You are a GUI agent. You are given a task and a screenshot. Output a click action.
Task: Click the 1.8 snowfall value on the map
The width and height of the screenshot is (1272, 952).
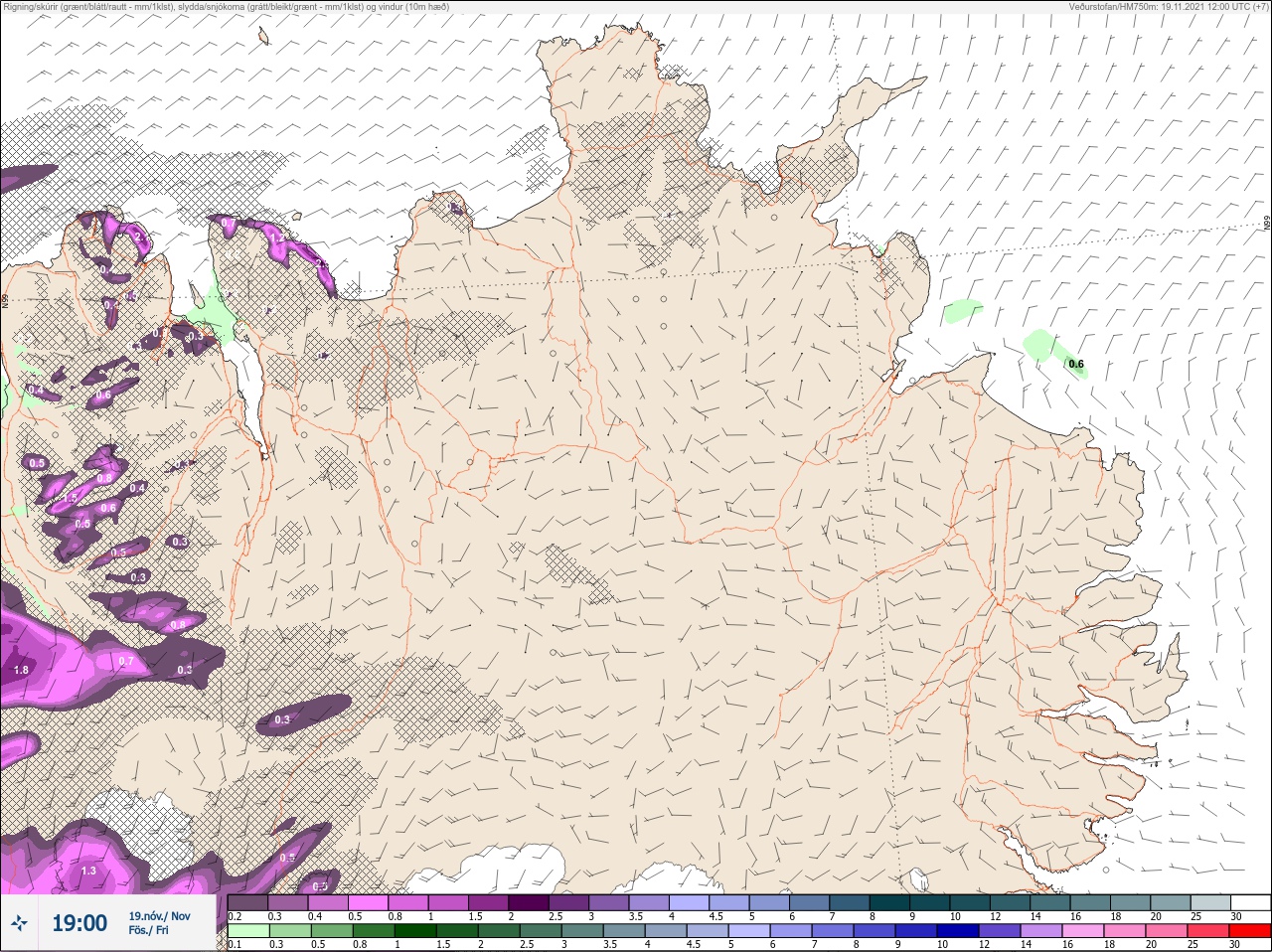(x=21, y=671)
